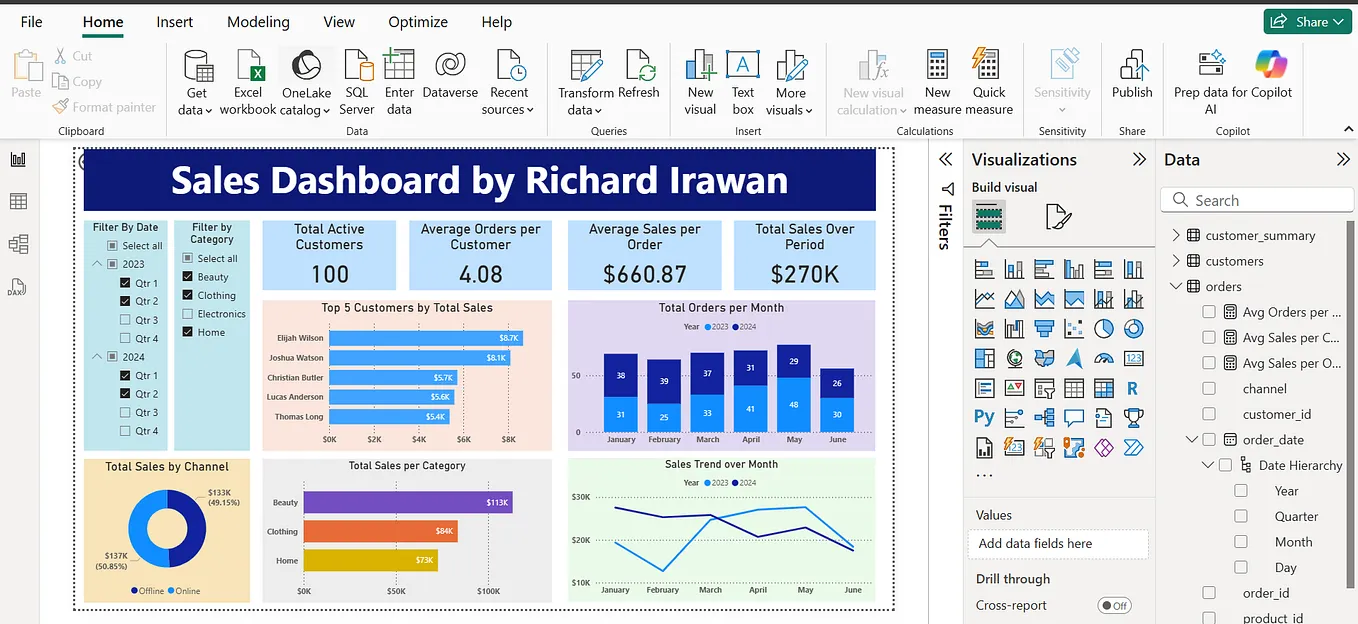This screenshot has width=1358, height=624.
Task: Click the Search box in the Data pane
Action: click(1256, 199)
